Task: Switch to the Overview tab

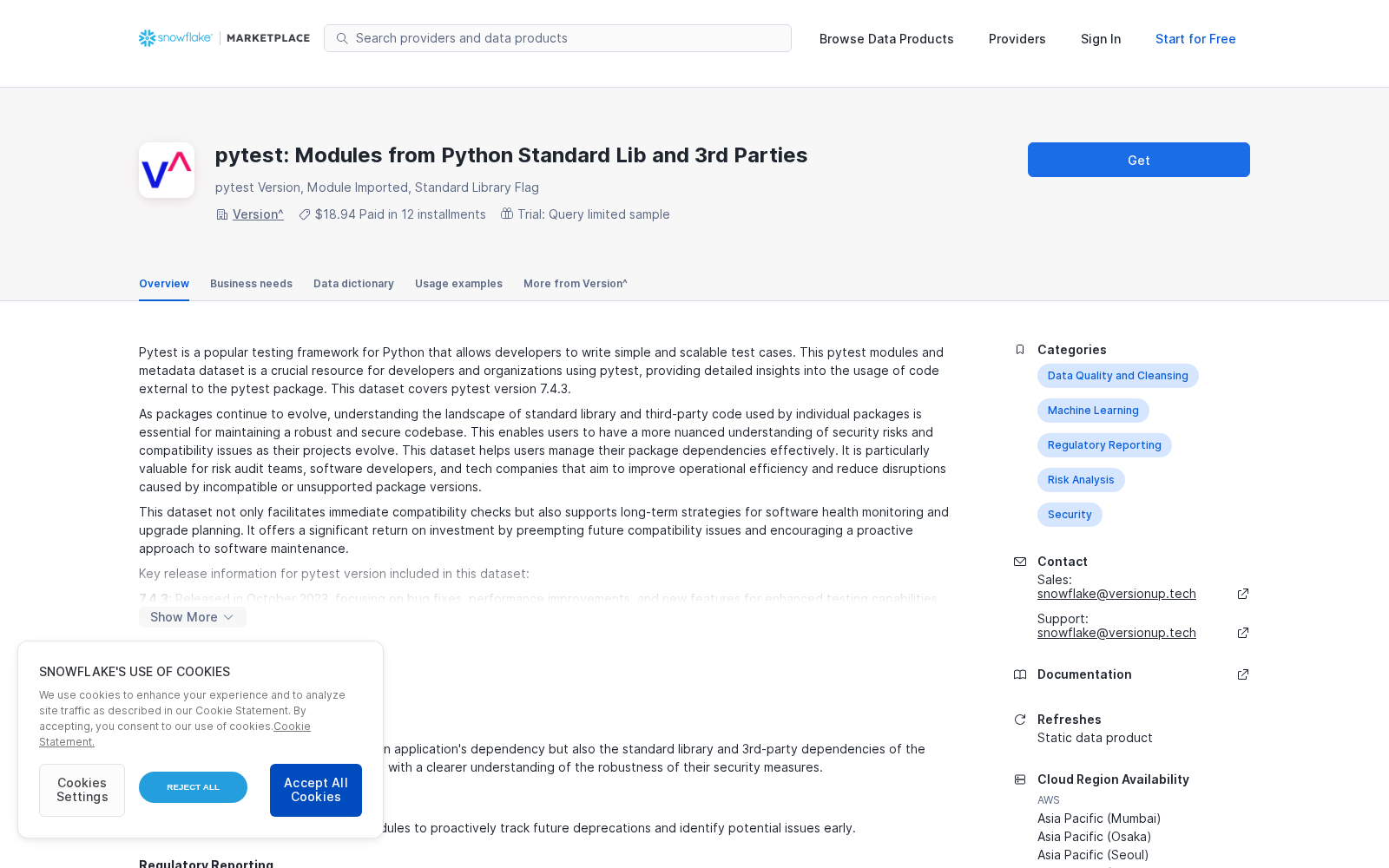Action: [164, 284]
